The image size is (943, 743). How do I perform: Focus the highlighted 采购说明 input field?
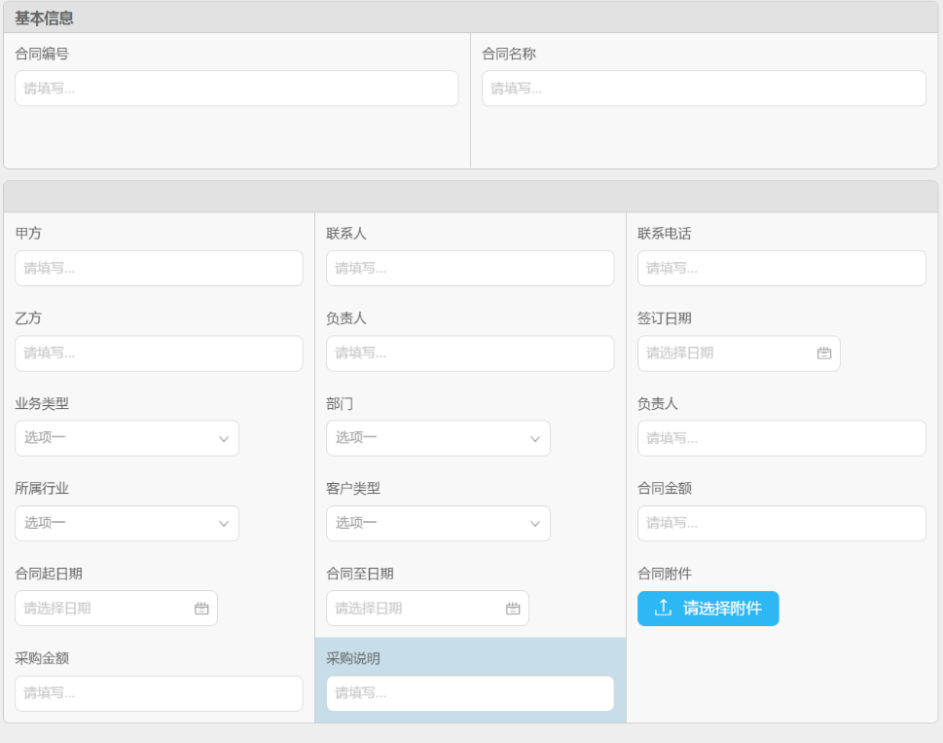tap(470, 693)
